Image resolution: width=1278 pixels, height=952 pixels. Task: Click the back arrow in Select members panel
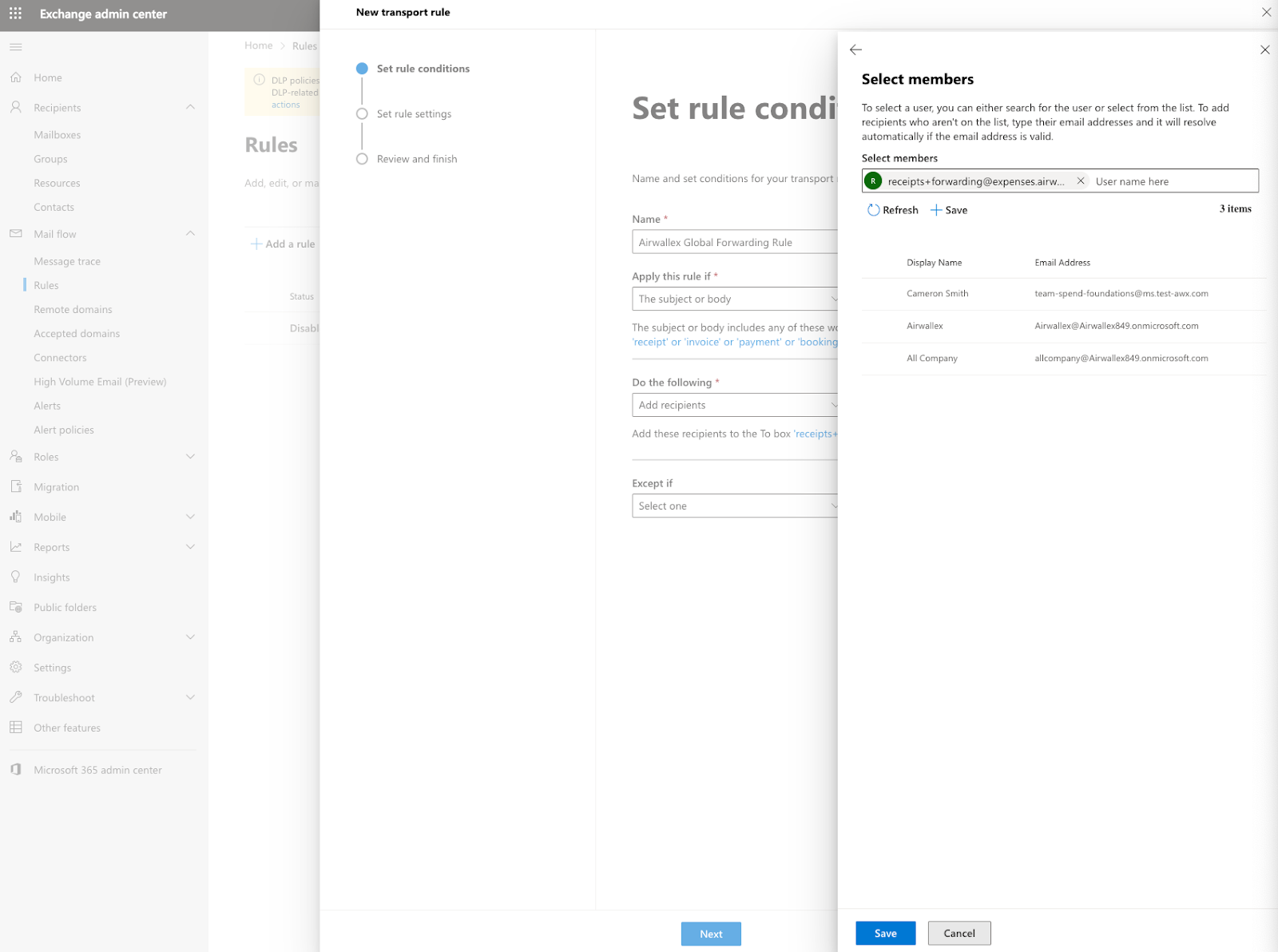[x=855, y=50]
